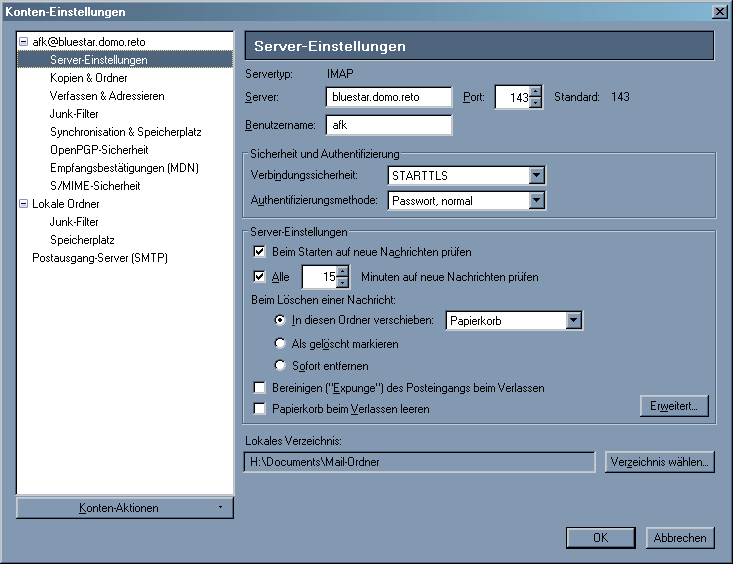Increase minutes interval with up arrow
This screenshot has height=564, width=733.
(x=343, y=271)
